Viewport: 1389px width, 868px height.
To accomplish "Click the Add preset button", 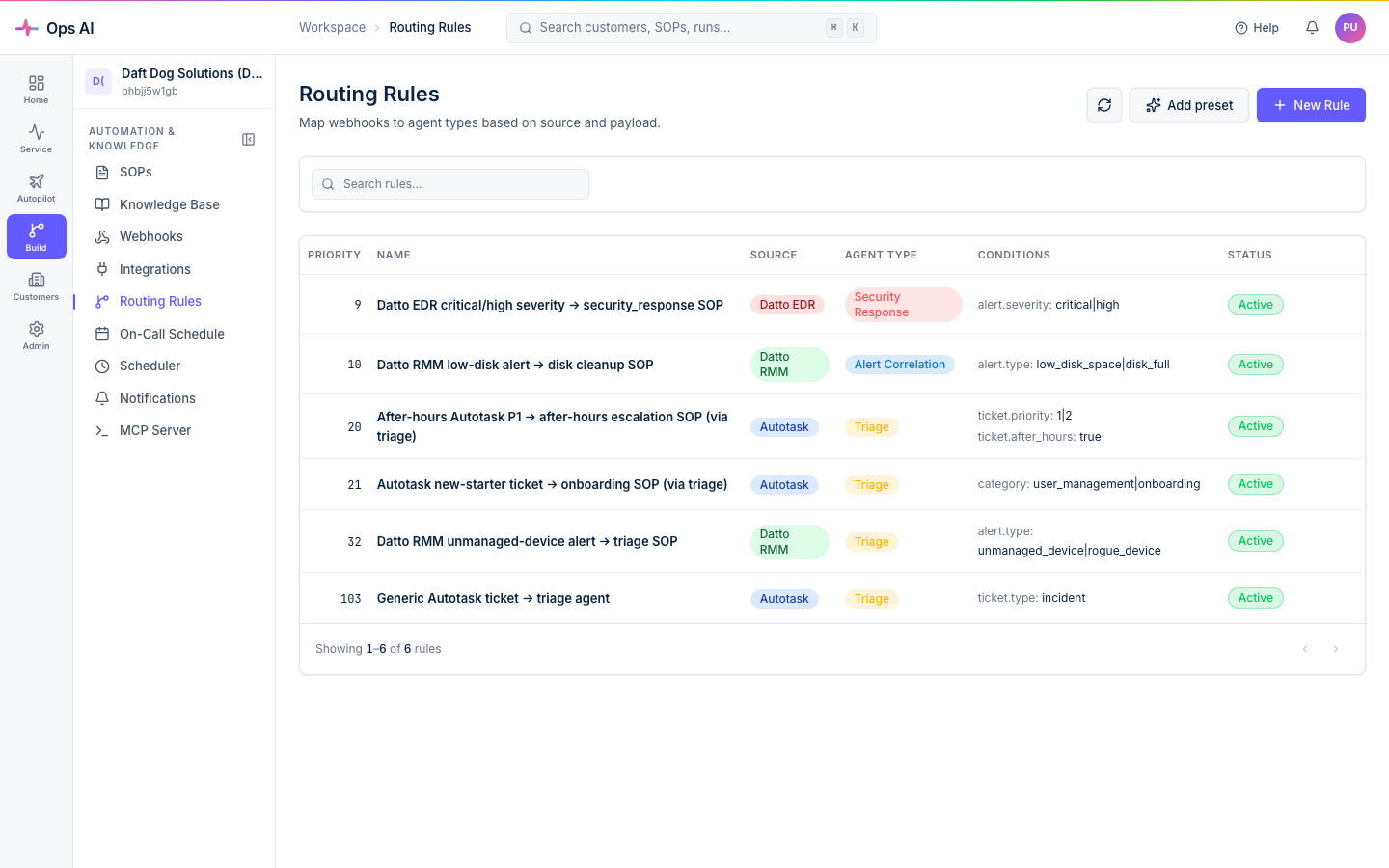I will point(1189,105).
